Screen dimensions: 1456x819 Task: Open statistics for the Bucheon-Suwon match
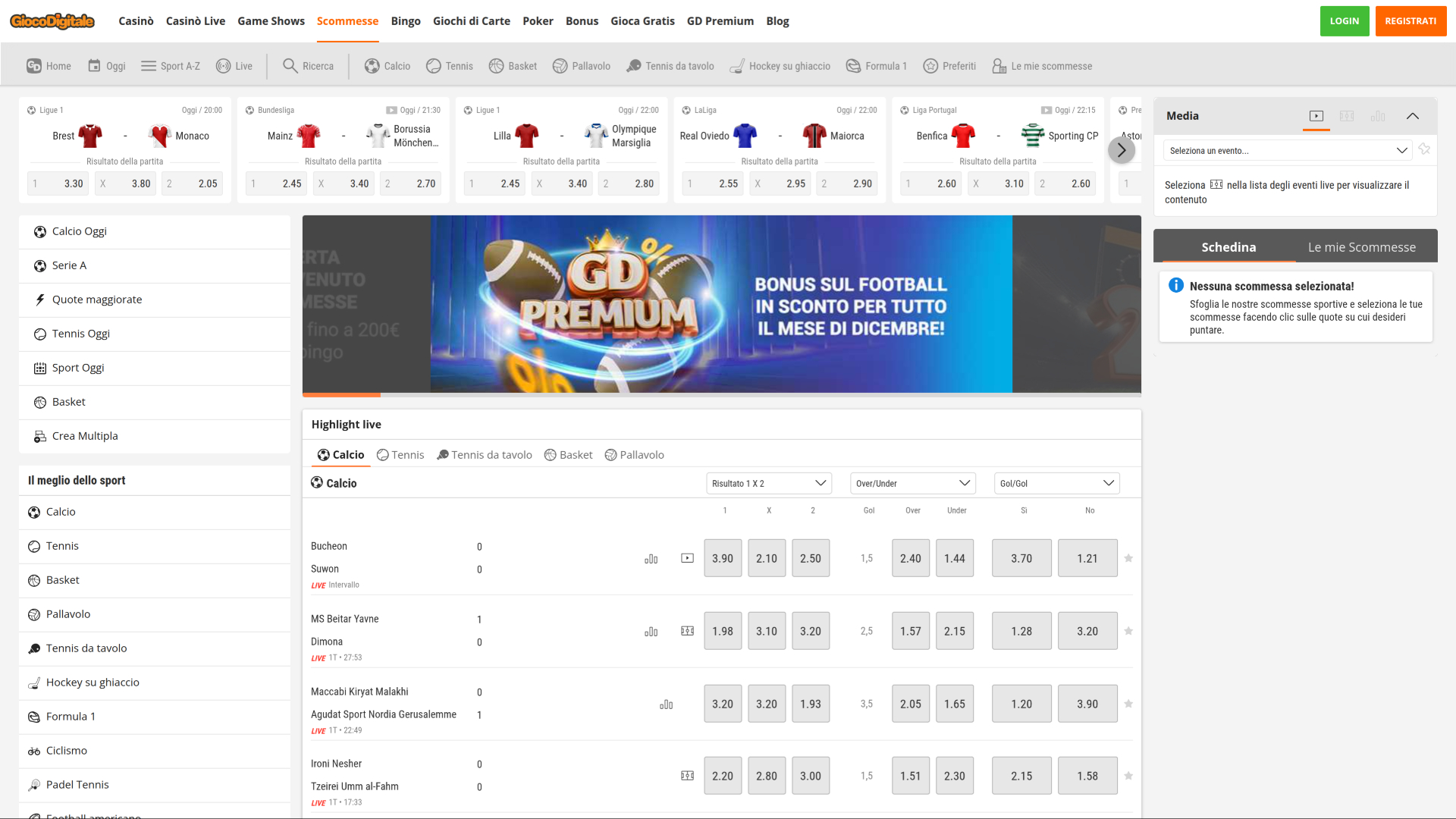coord(651,558)
